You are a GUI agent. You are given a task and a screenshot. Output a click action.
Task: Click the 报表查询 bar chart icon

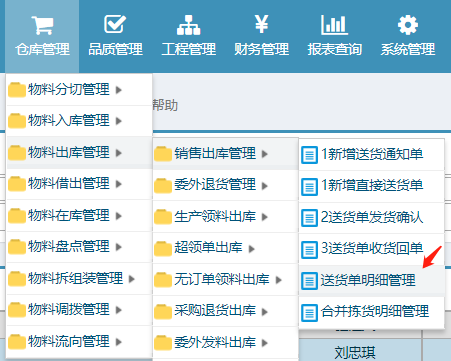pos(334,25)
